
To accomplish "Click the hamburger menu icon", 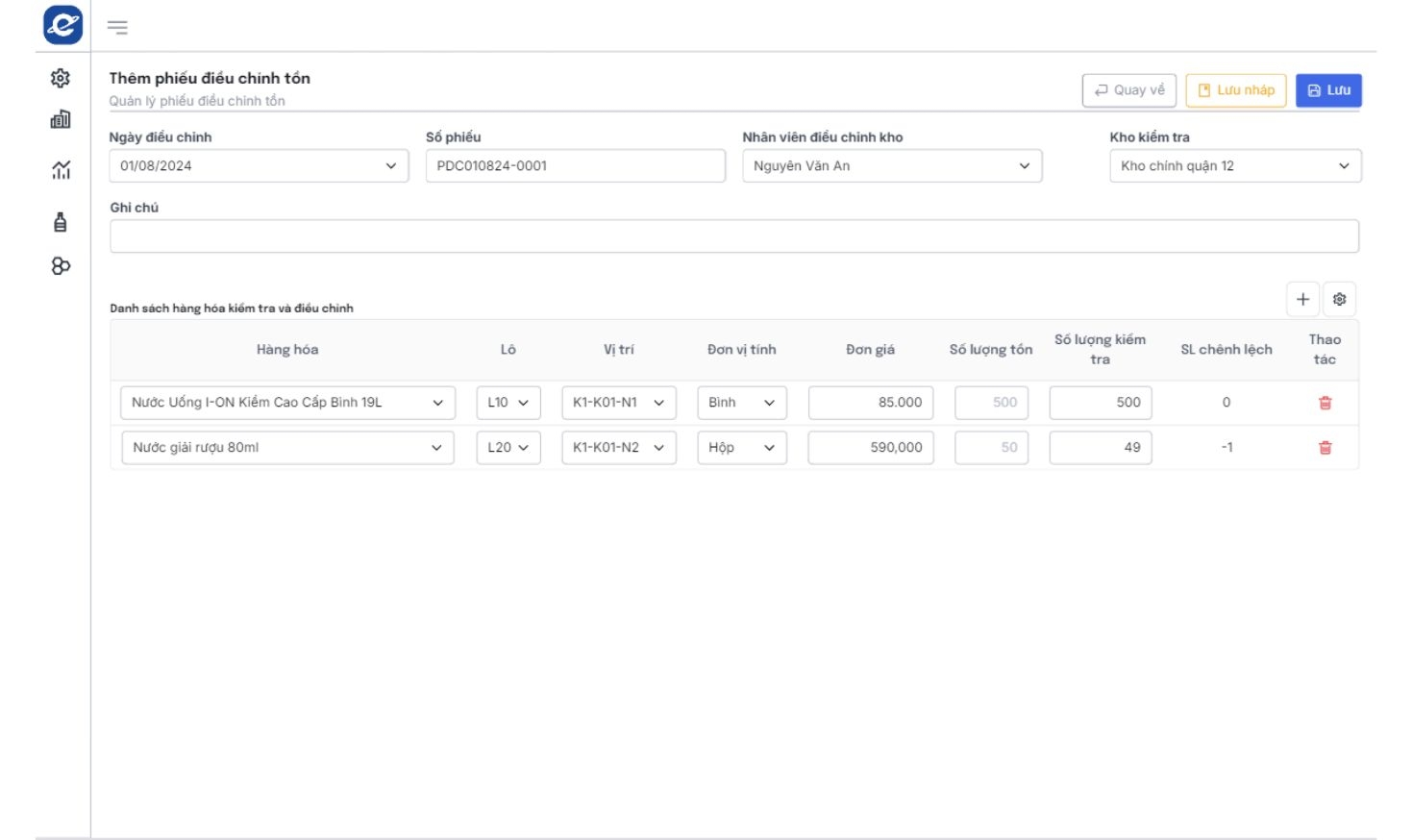I will point(117,27).
